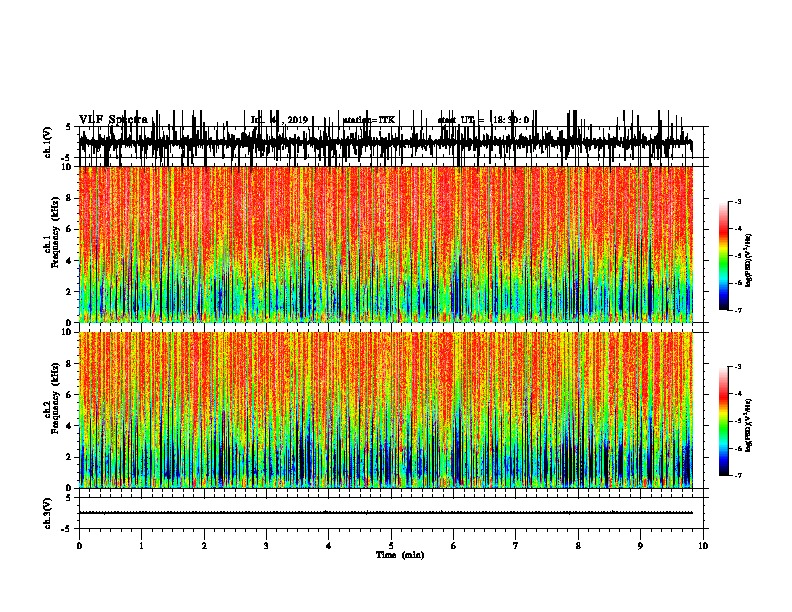Click the "4" tick on the time axis
The height and width of the screenshot is (612, 792).
(329, 546)
